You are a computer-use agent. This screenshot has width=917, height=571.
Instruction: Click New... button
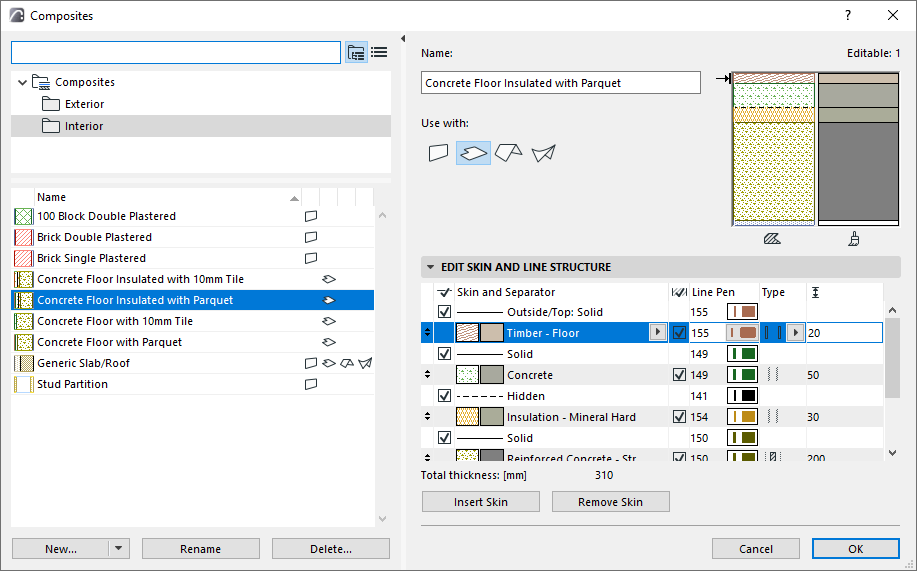click(60, 549)
